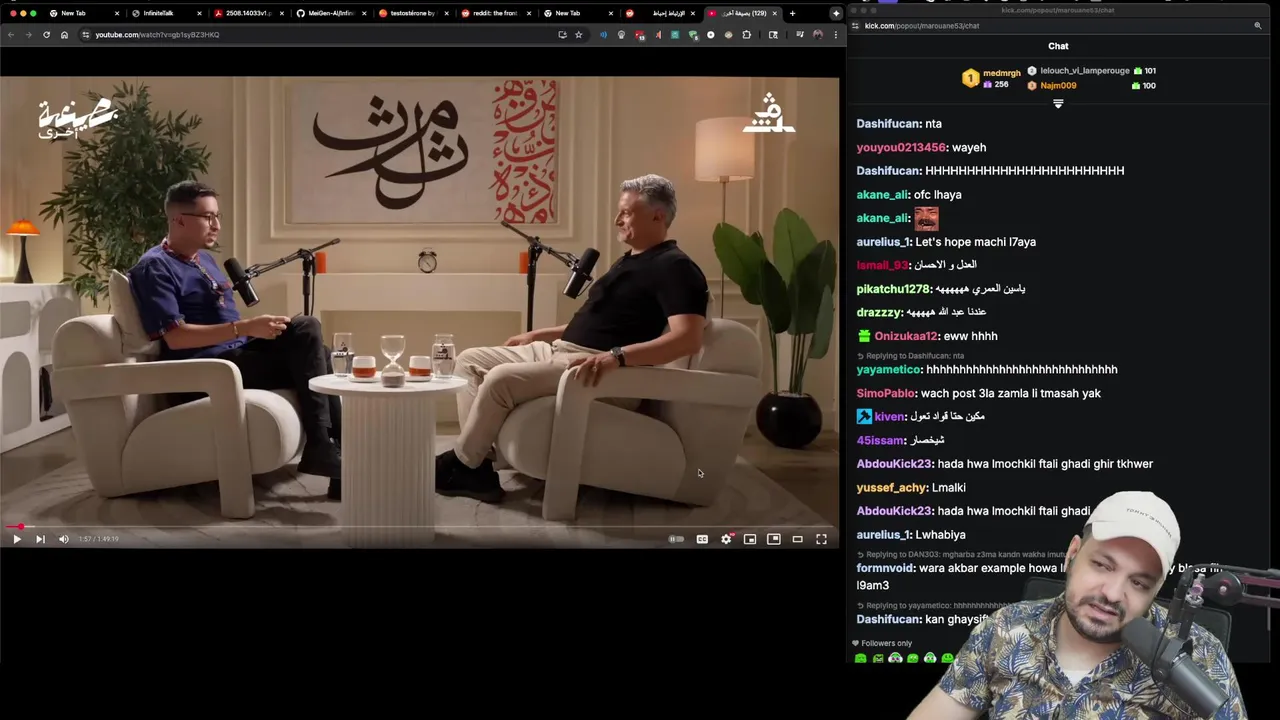Screen dimensions: 1280x720
Task: Go forward in browser history
Action: (28, 35)
